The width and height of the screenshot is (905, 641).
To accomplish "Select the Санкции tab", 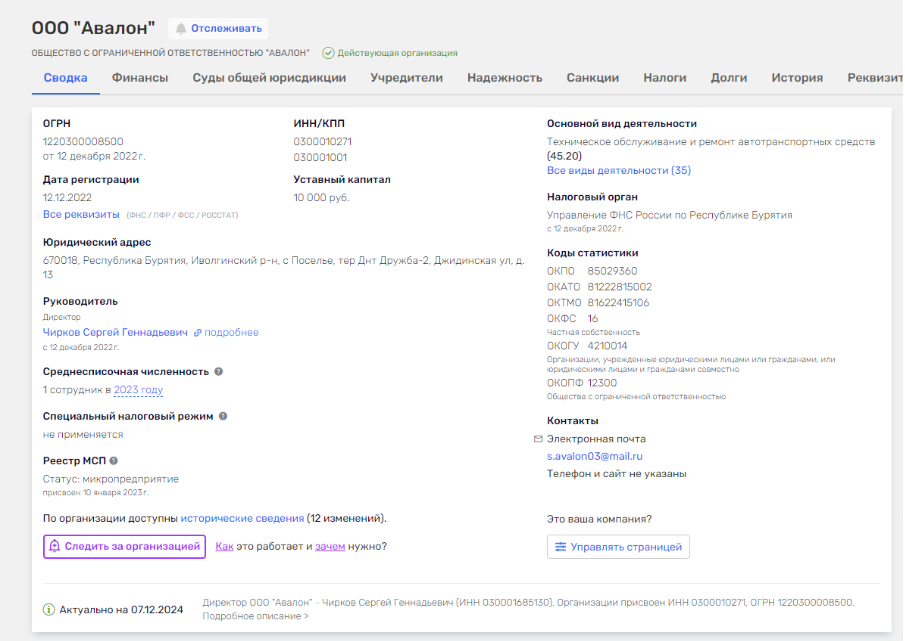I will click(x=592, y=78).
